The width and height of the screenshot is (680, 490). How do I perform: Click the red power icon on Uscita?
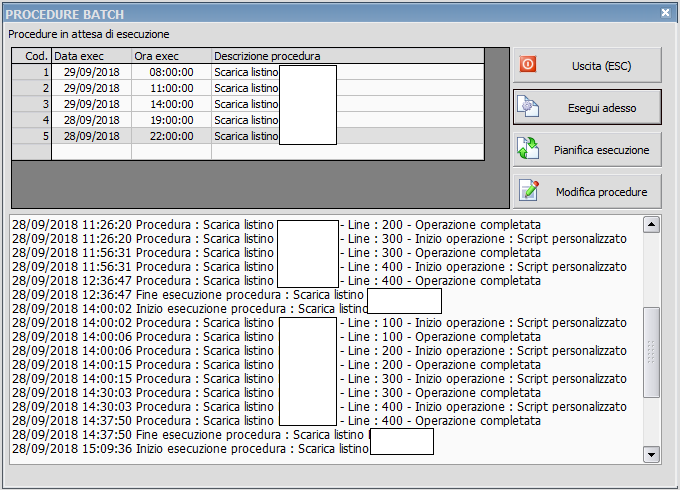pyautogui.click(x=528, y=65)
